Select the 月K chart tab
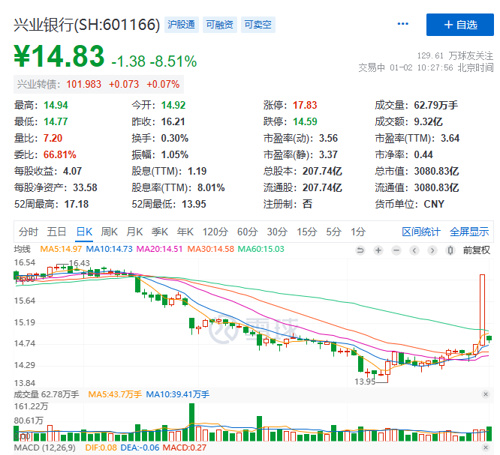Image resolution: width=500 pixels, height=455 pixels. 135,232
